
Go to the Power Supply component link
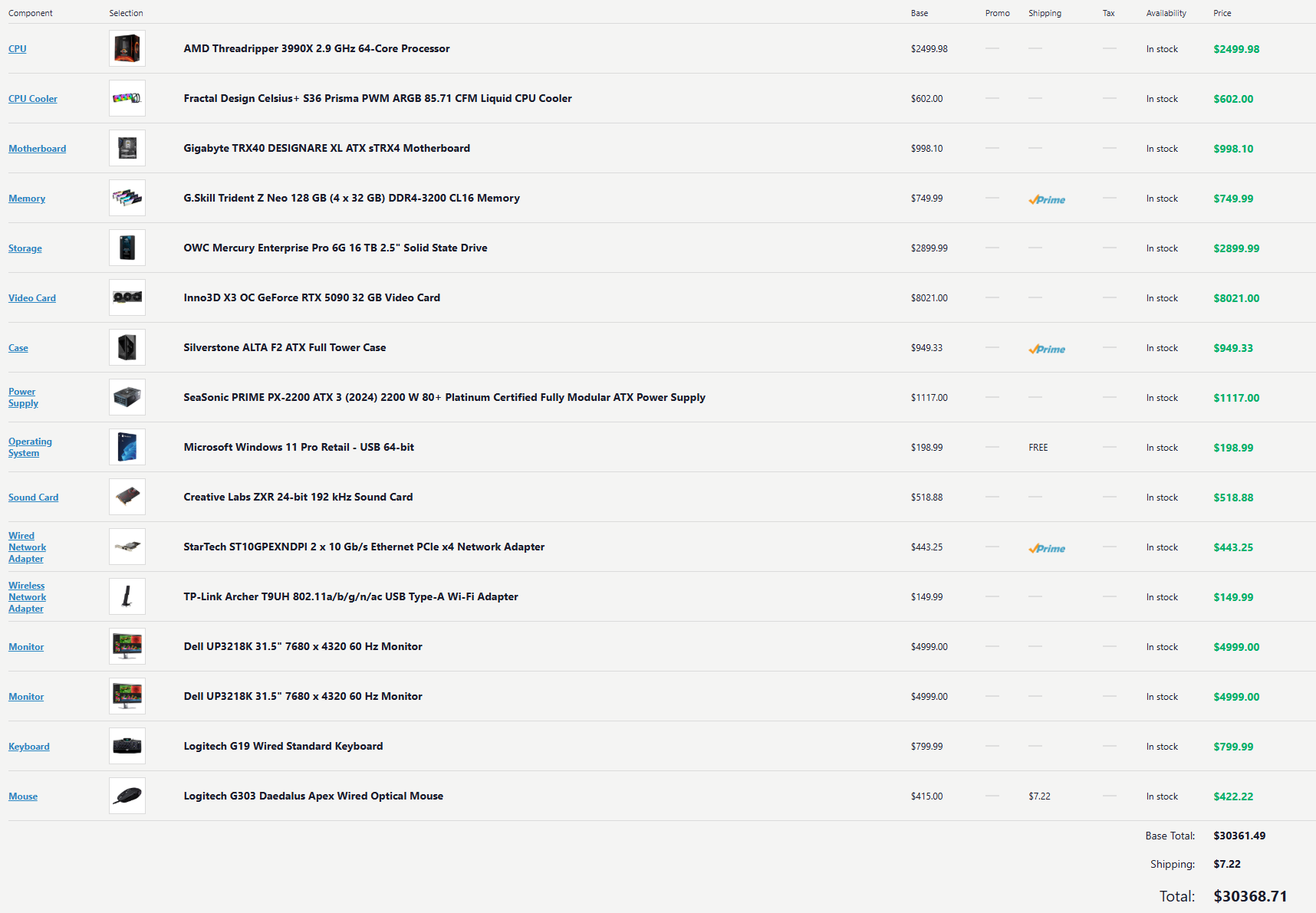[24, 397]
